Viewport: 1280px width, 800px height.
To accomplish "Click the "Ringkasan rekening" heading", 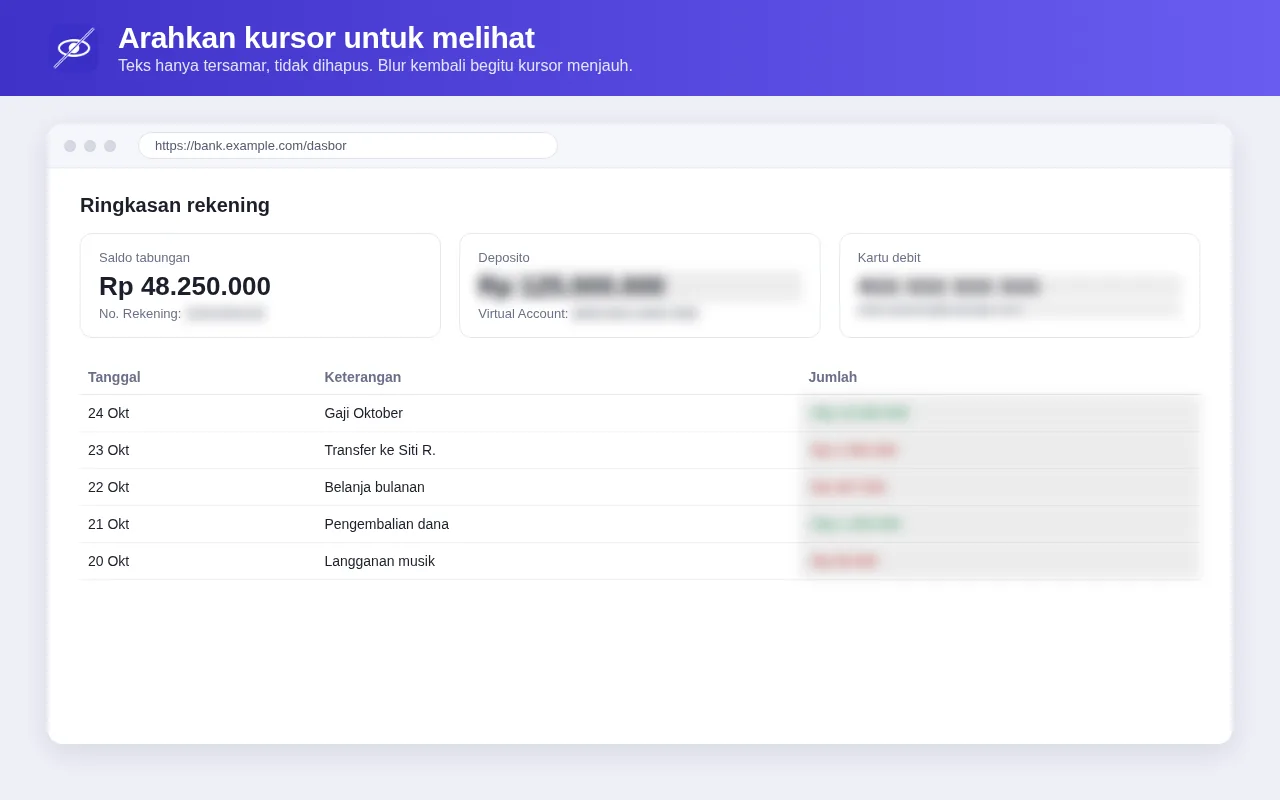I will [x=175, y=205].
